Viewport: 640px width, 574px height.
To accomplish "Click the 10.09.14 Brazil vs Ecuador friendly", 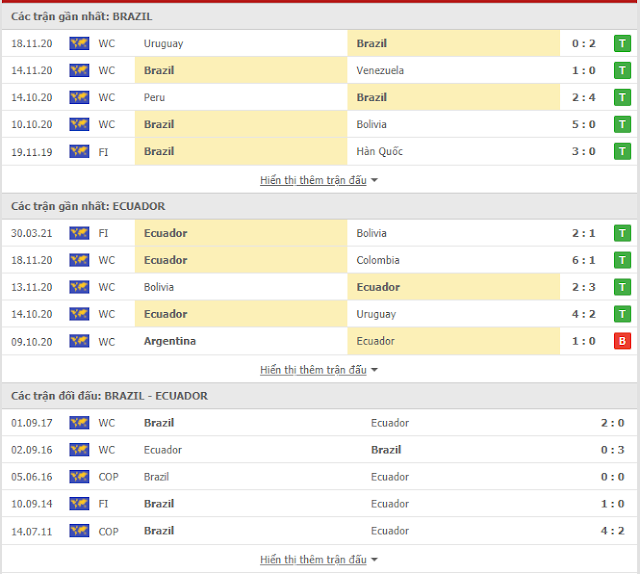I will click(320, 503).
